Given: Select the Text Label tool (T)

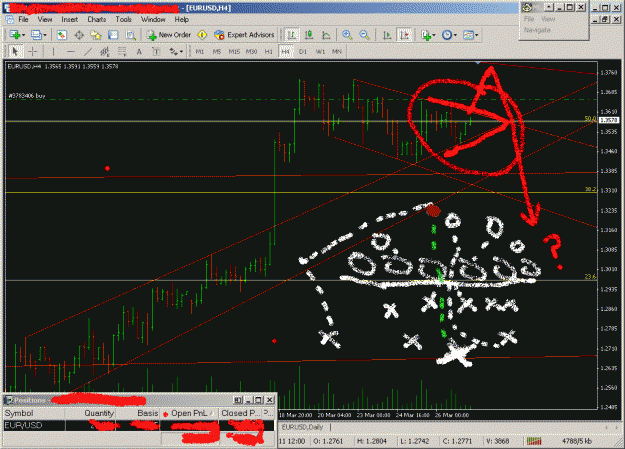Looking at the screenshot, I should 156,51.
